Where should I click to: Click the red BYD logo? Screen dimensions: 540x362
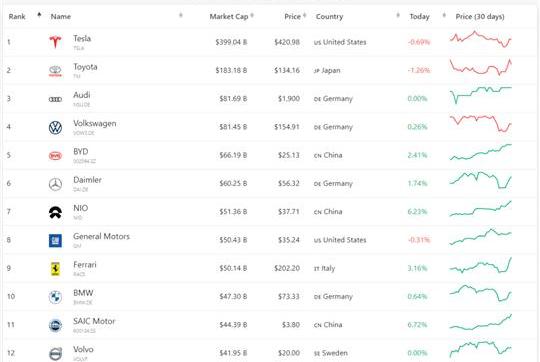point(55,156)
